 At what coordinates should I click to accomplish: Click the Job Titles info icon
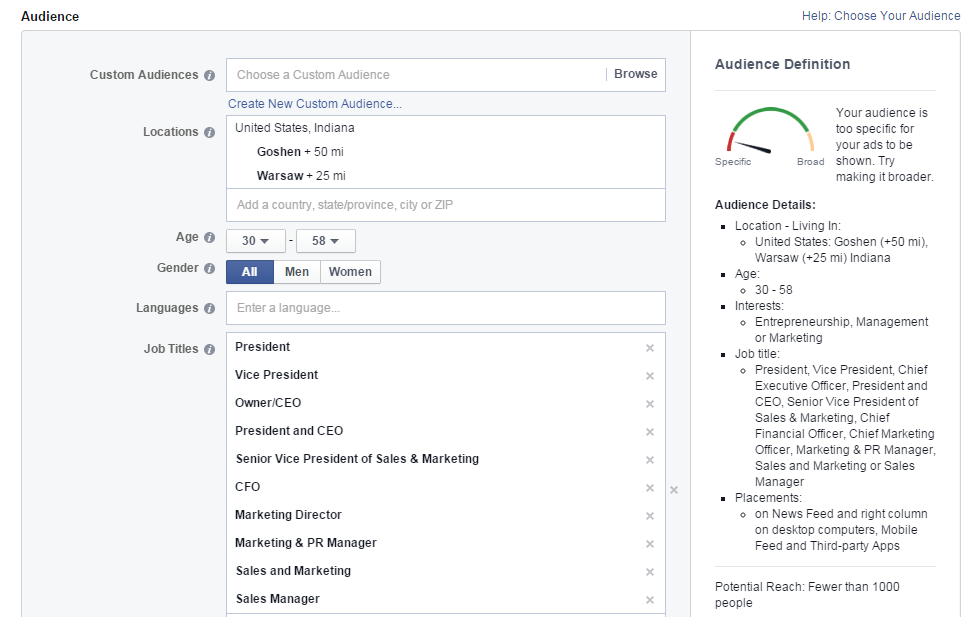pyautogui.click(x=209, y=349)
